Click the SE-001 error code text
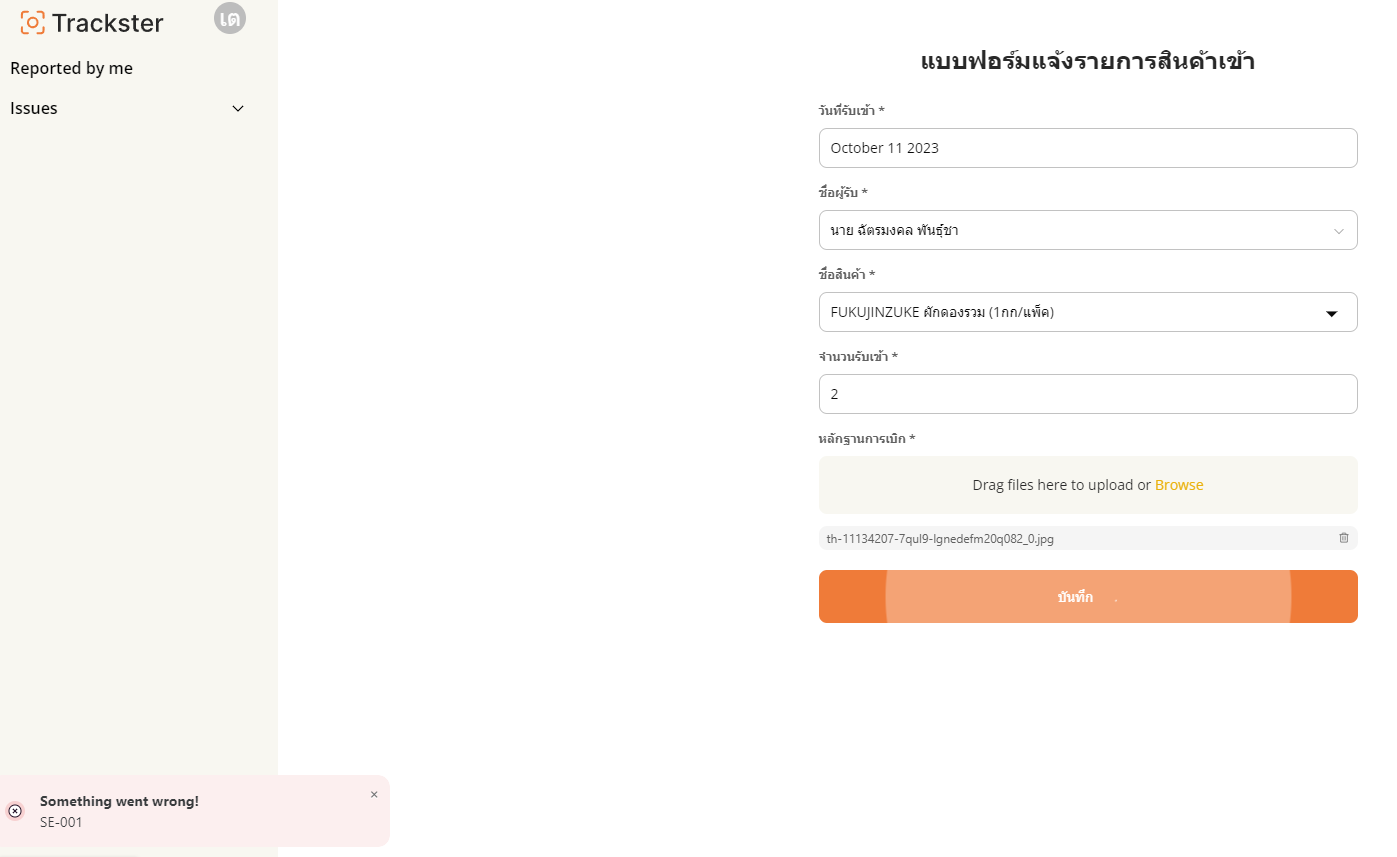Screen dimensions: 1397x857 click(x=61, y=823)
